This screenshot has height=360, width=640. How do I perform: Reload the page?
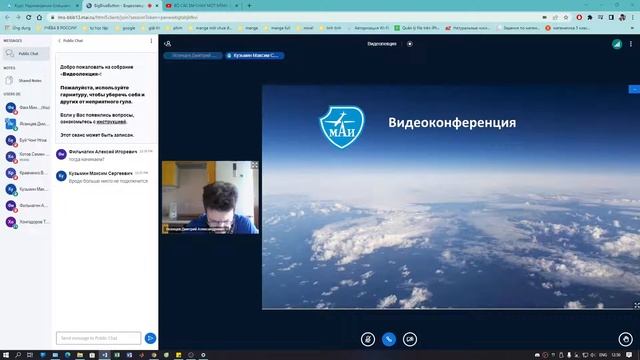click(x=29, y=17)
